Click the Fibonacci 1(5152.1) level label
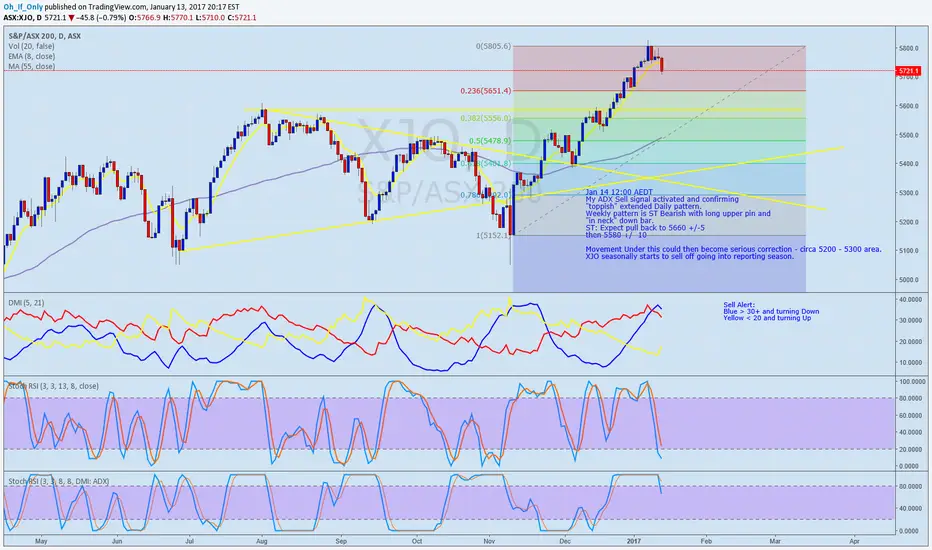932x550 pixels. (493, 235)
